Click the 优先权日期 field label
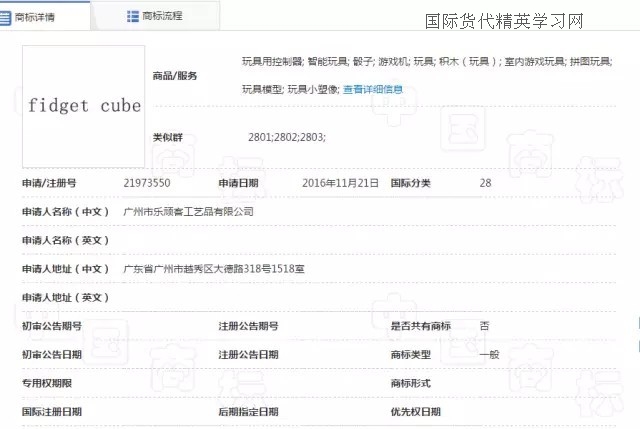 [x=415, y=412]
